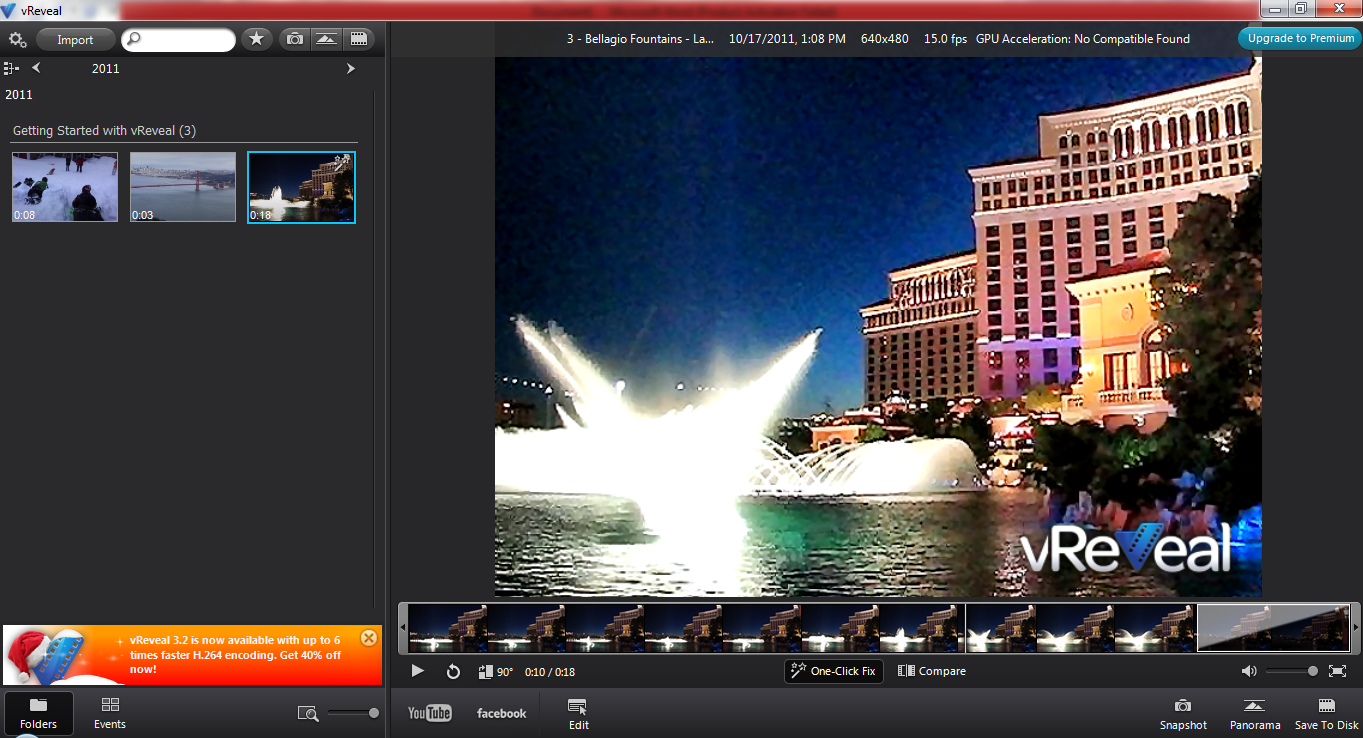This screenshot has width=1363, height=738.
Task: Click the Import button
Action: (75, 40)
